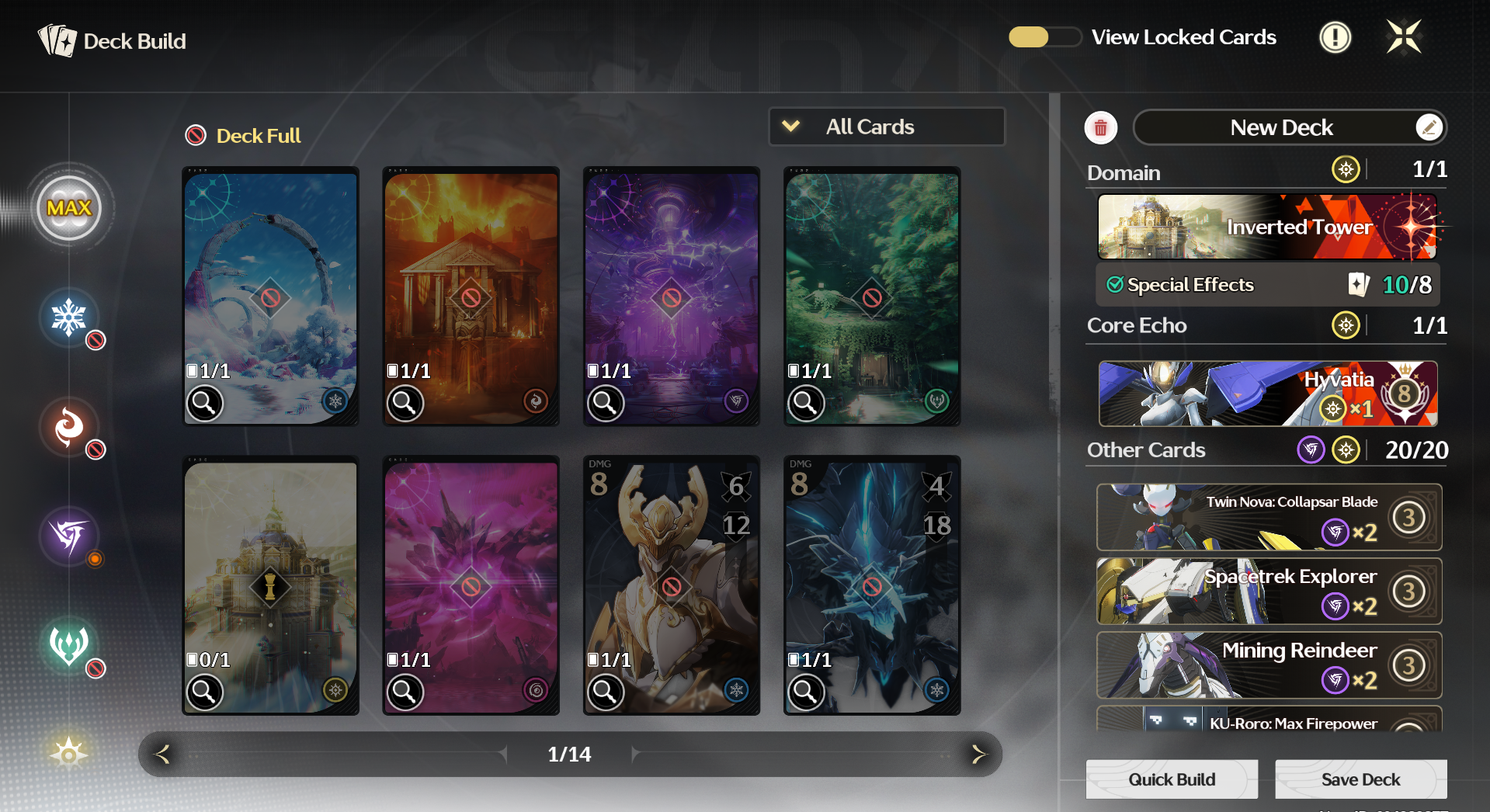The width and height of the screenshot is (1490, 812).
Task: Go to previous card page arrow
Action: click(162, 754)
